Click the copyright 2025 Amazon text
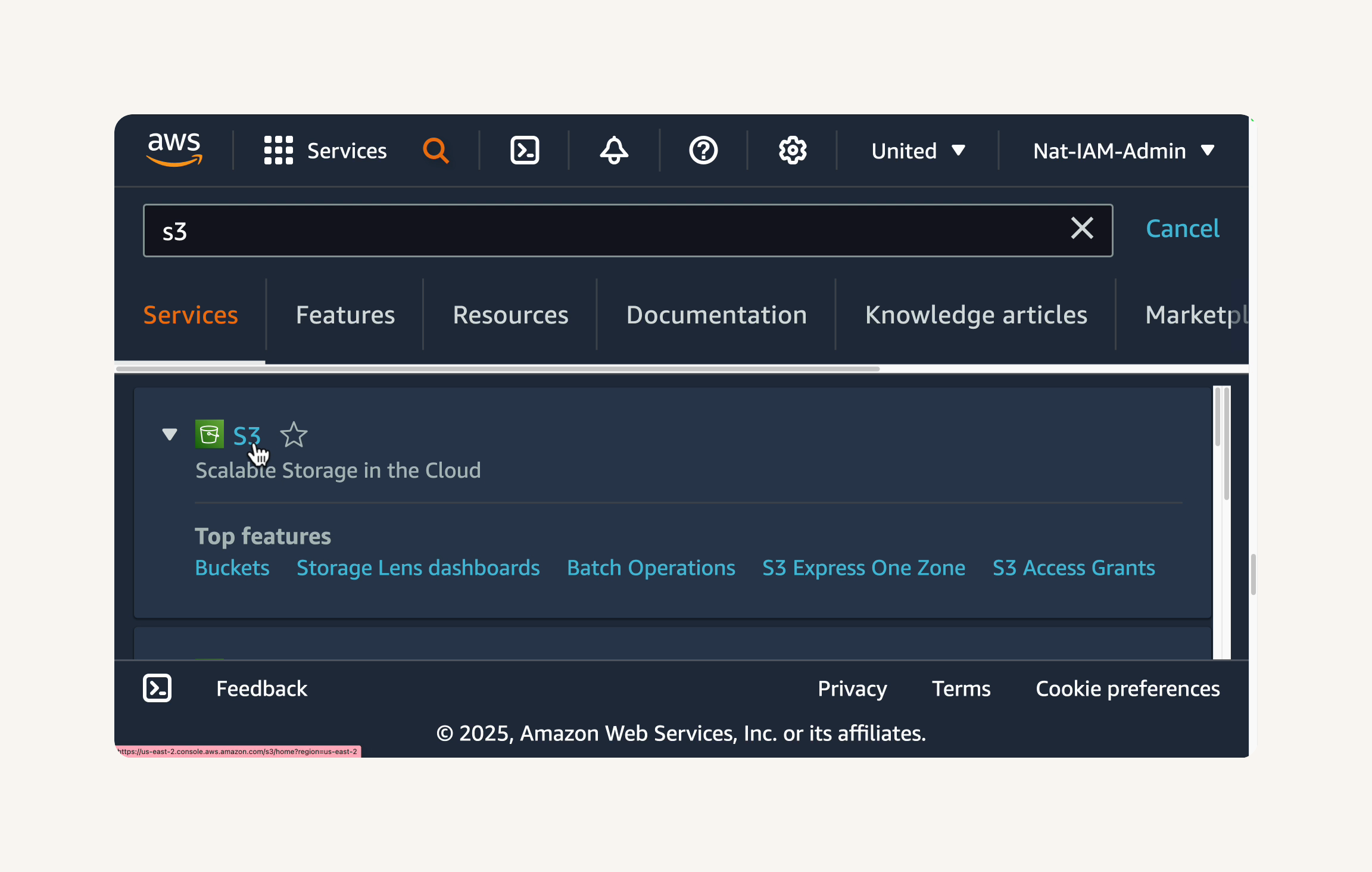The width and height of the screenshot is (1372, 872). point(681,733)
